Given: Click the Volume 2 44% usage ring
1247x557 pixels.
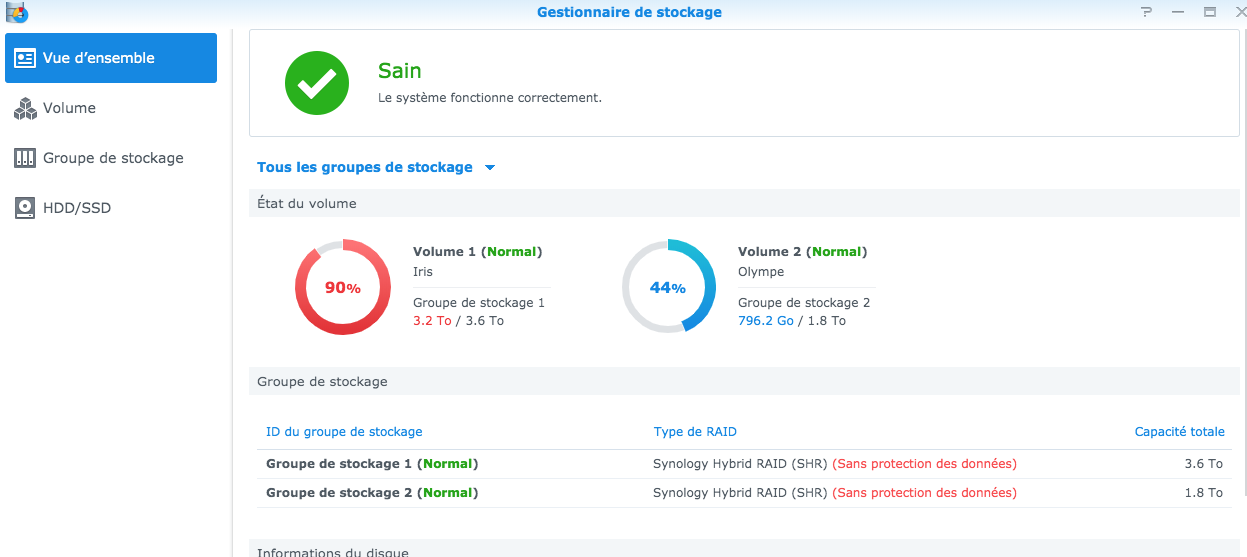Looking at the screenshot, I should click(x=668, y=287).
